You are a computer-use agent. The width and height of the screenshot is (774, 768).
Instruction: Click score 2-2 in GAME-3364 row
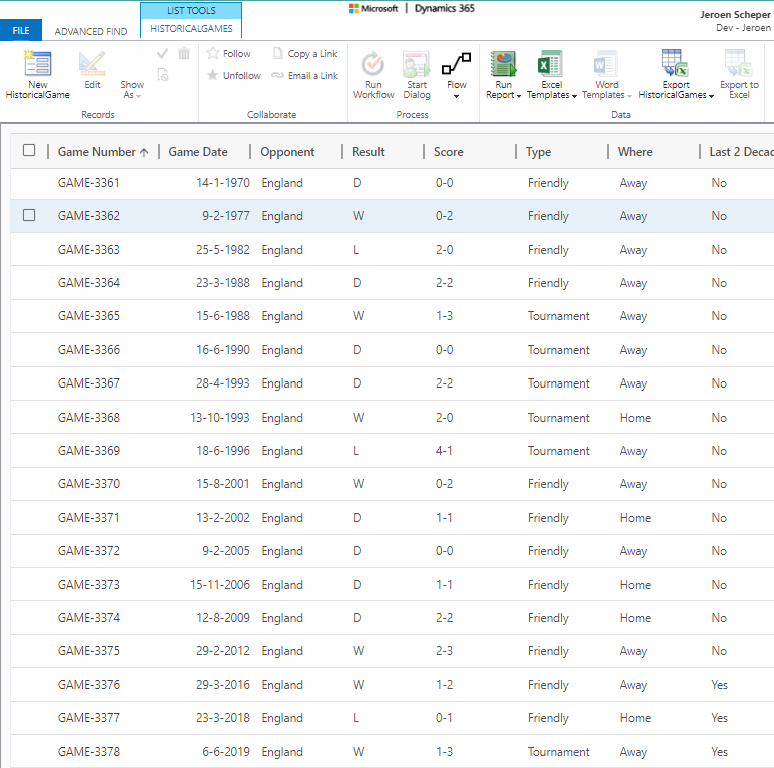pos(444,283)
